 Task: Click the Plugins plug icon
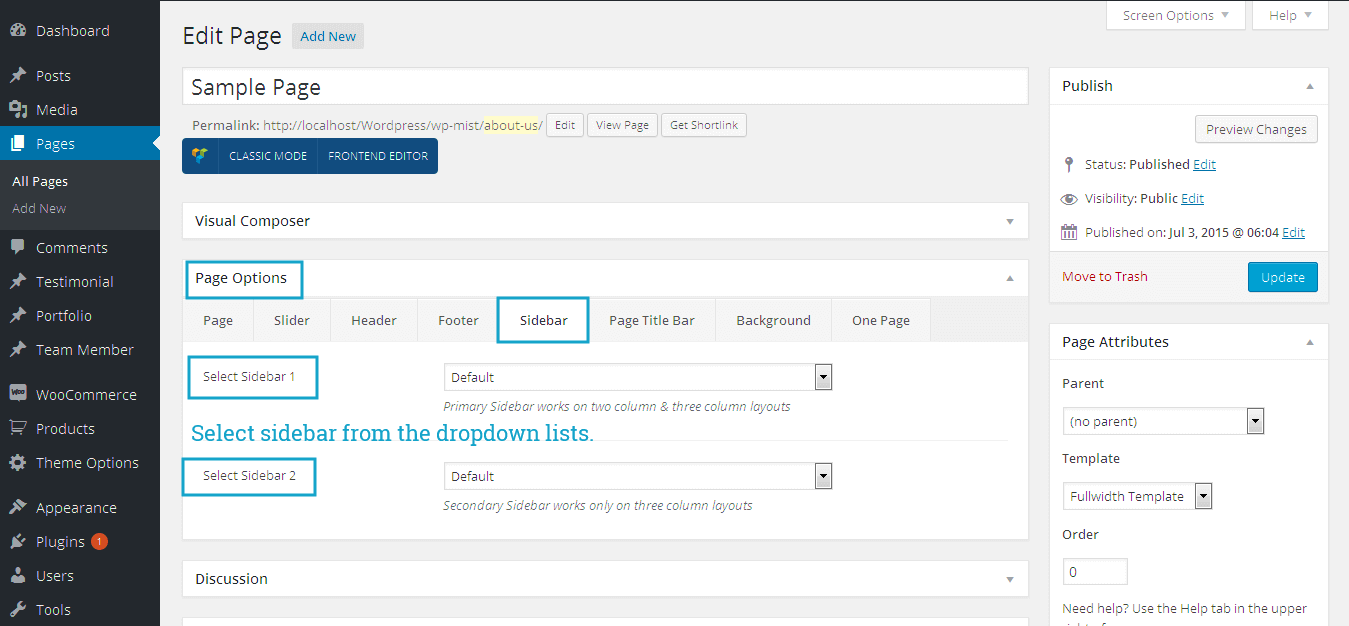(x=18, y=542)
